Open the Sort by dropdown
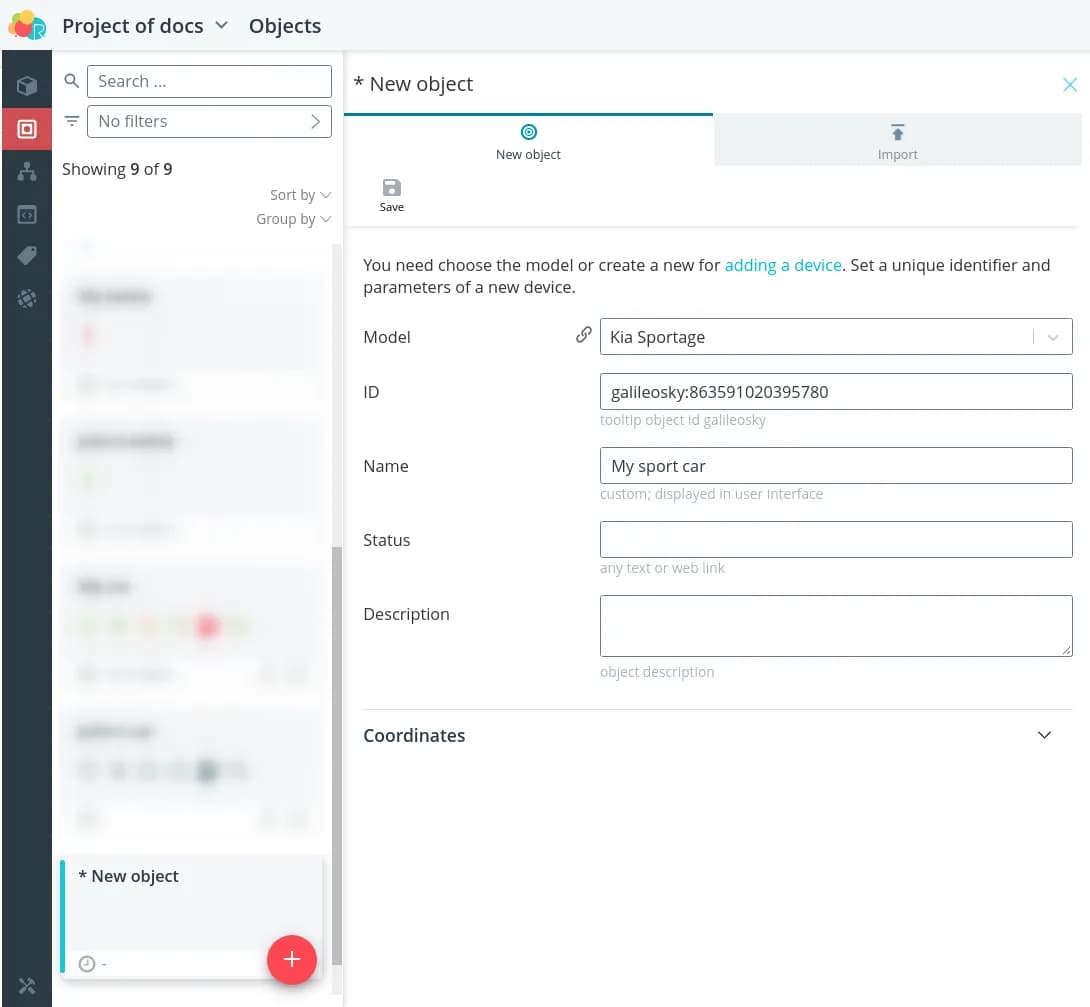1090x1007 pixels. click(300, 195)
